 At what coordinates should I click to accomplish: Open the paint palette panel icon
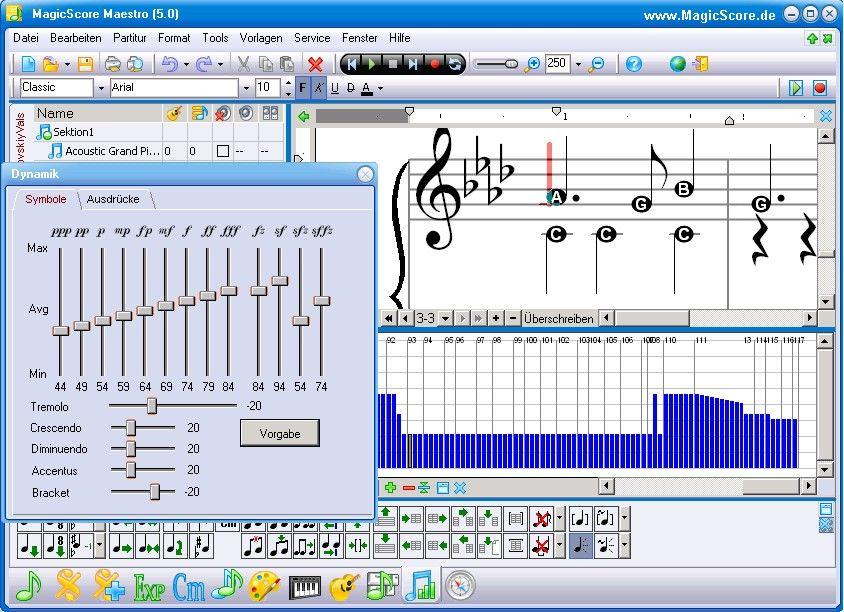(x=265, y=586)
